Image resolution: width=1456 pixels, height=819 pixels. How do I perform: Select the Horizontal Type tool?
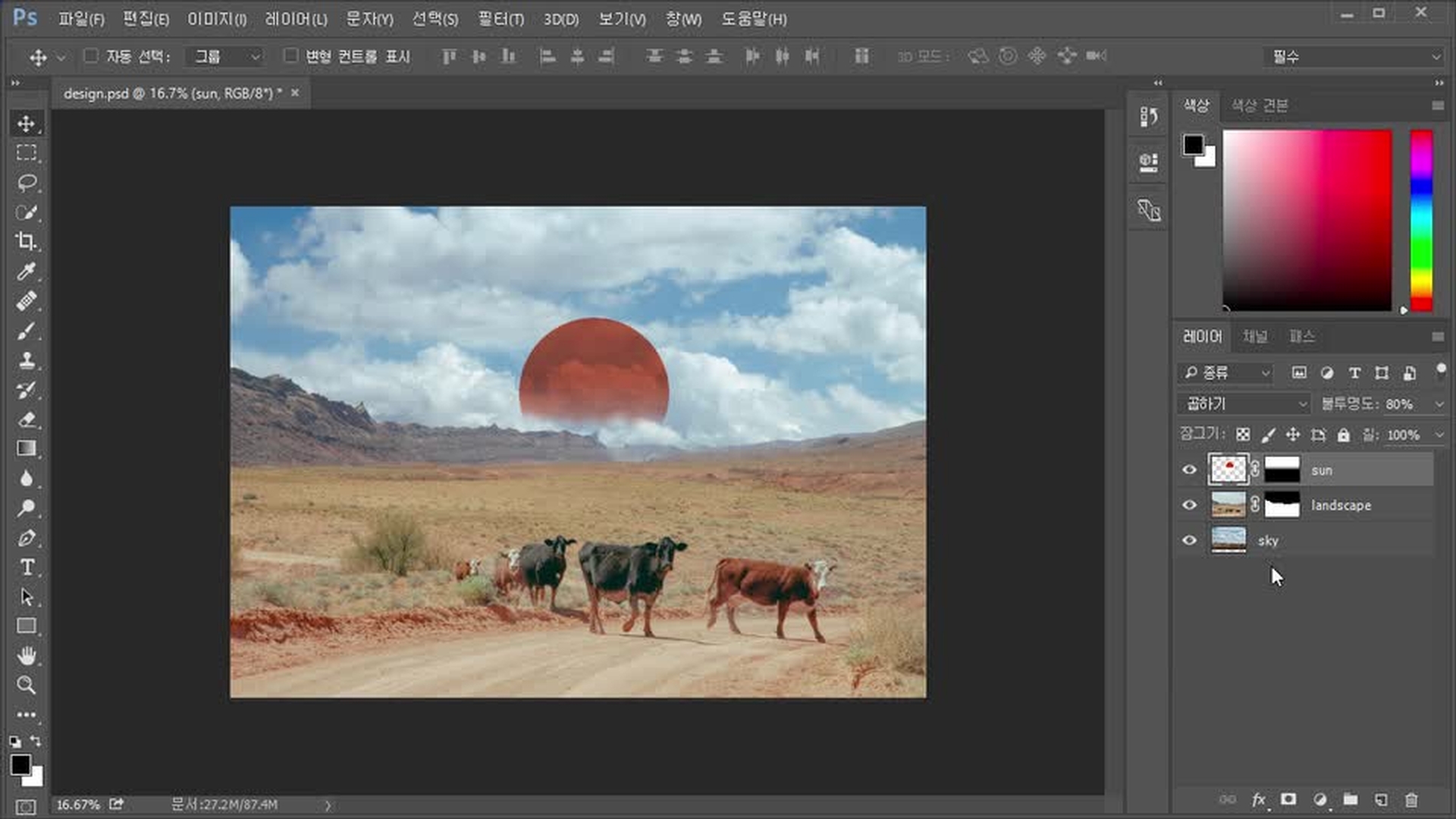(x=27, y=567)
